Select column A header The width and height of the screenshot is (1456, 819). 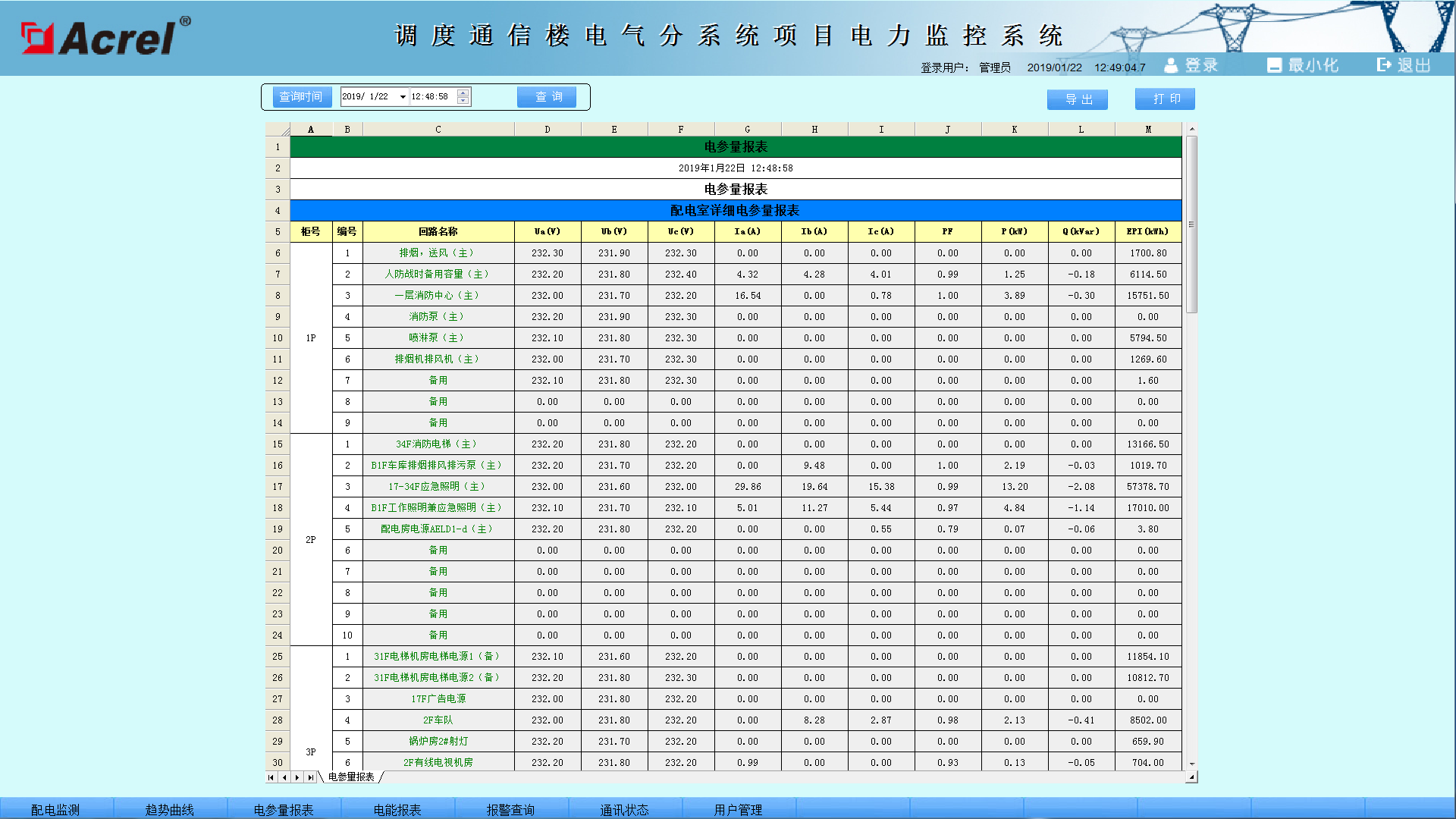point(311,130)
